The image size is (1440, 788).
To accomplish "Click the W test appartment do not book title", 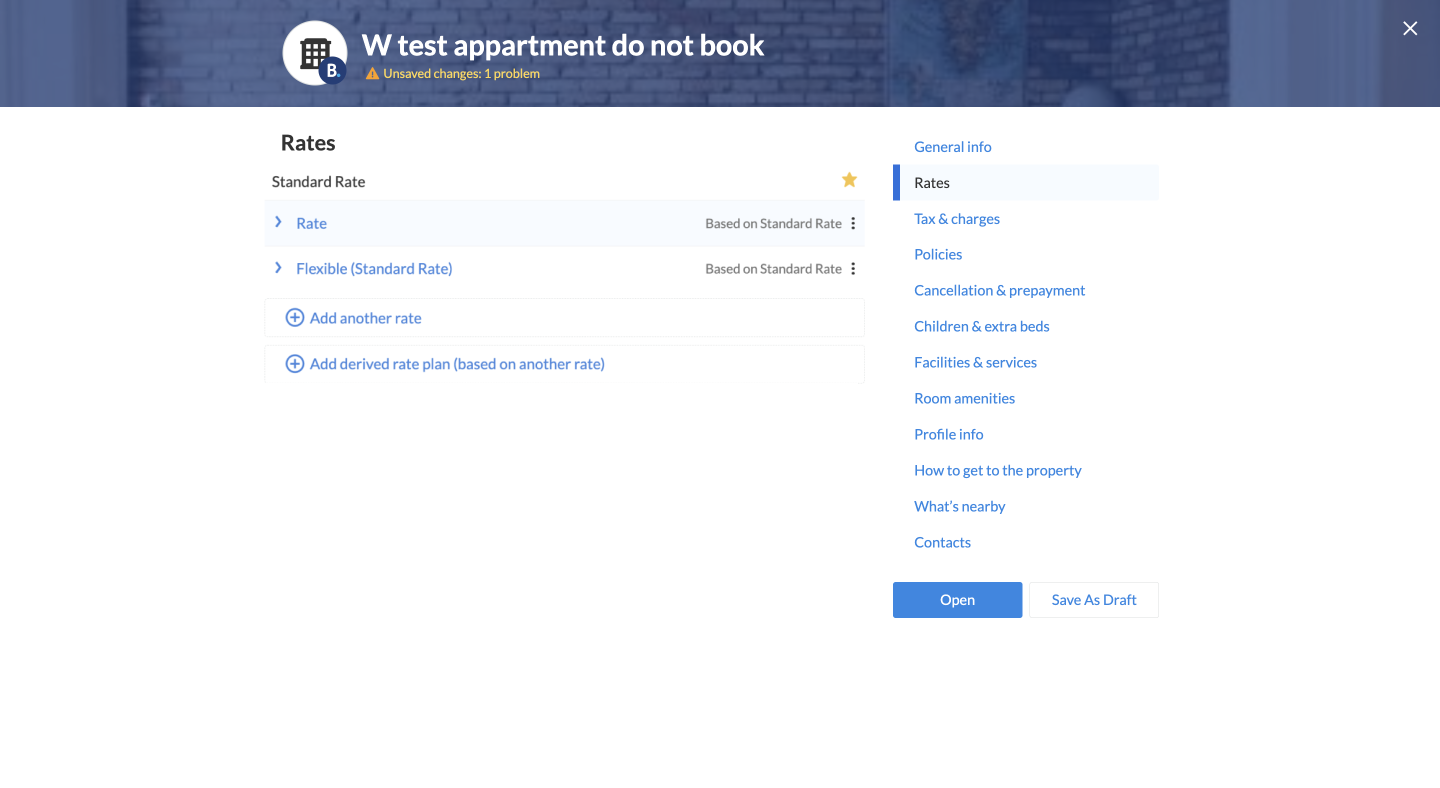I will click(x=563, y=45).
